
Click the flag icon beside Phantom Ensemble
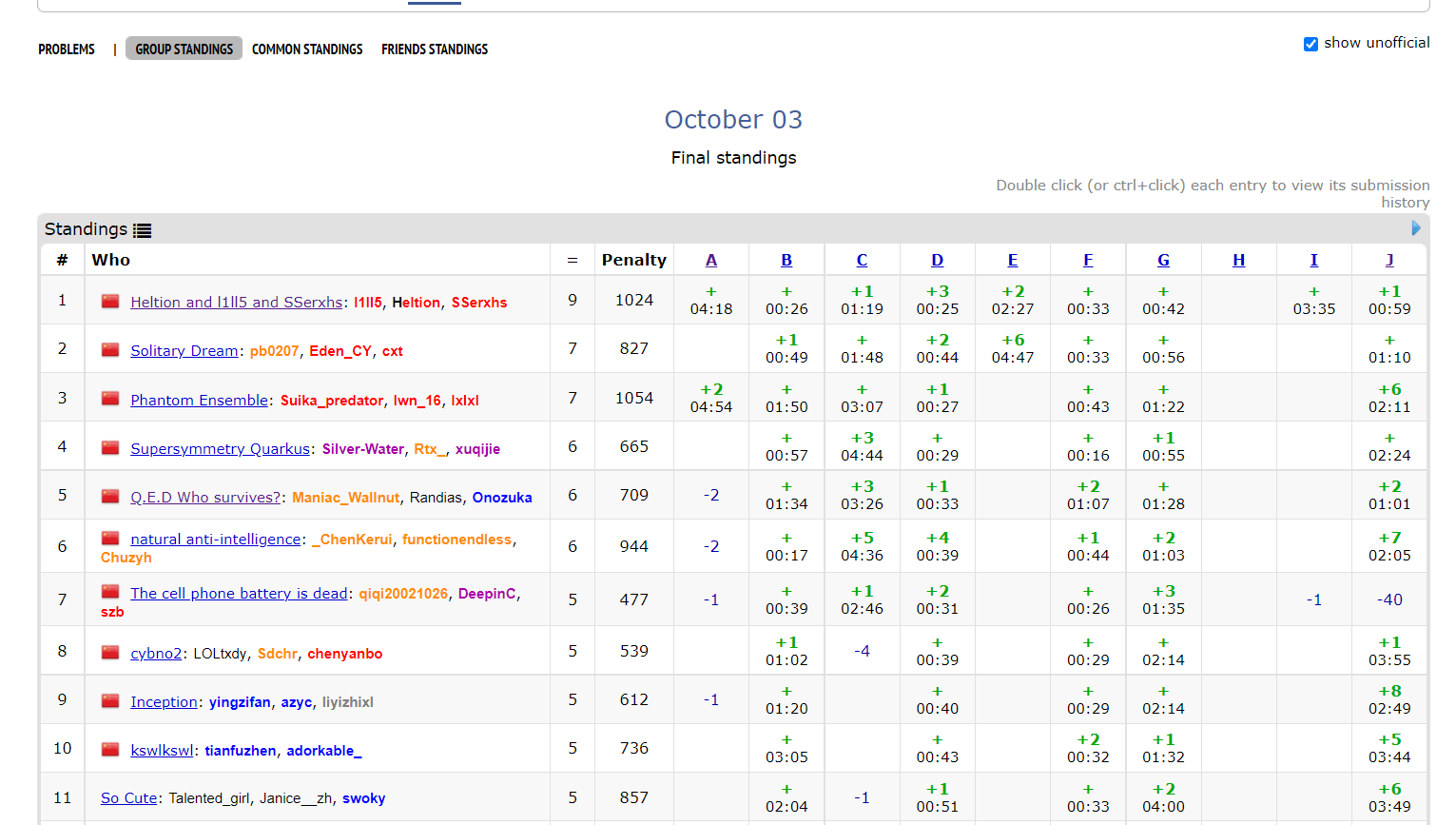tap(110, 399)
